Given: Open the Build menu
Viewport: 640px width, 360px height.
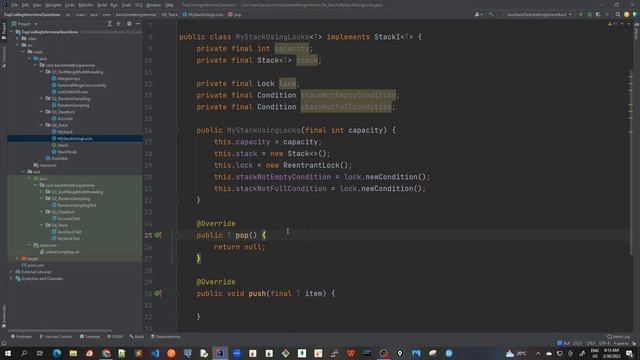Looking at the screenshot, I should [102, 5].
